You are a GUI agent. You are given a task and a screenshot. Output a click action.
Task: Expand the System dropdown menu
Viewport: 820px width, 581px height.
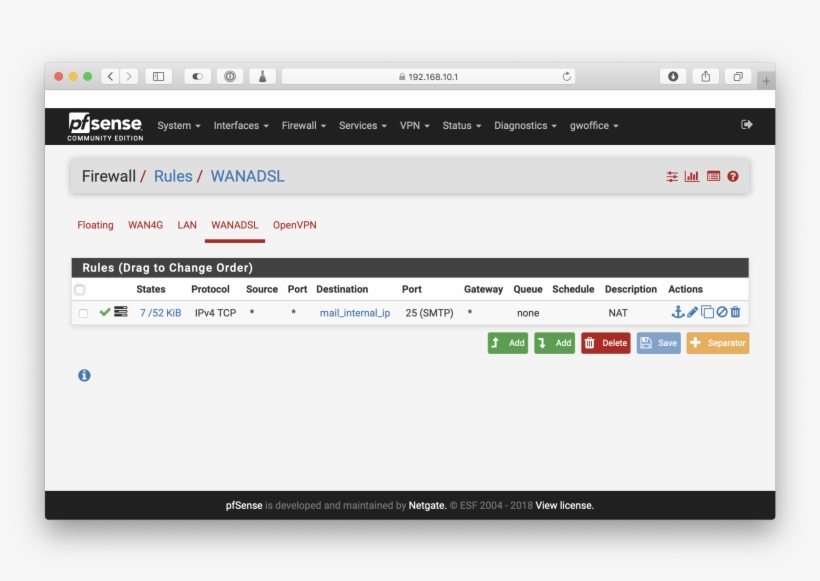[179, 126]
